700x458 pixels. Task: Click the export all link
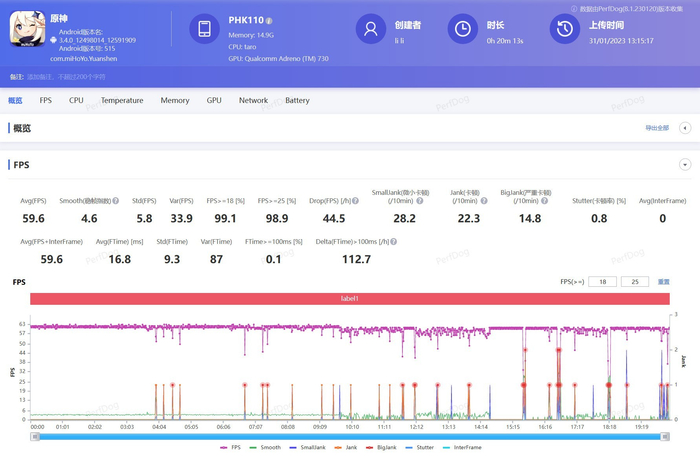pos(656,128)
